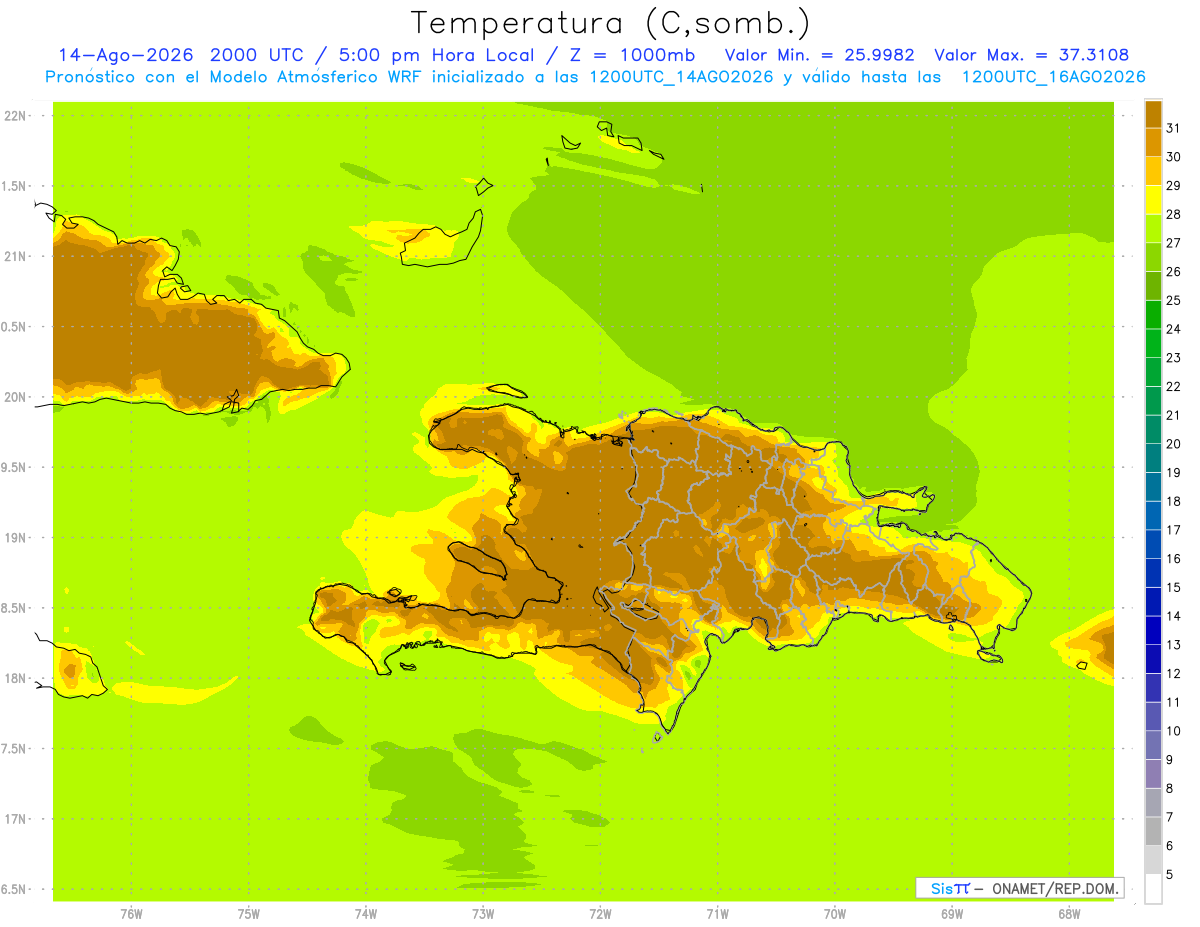Click the "74W" longitude label
This screenshot has width=1200, height=927.
[x=366, y=914]
